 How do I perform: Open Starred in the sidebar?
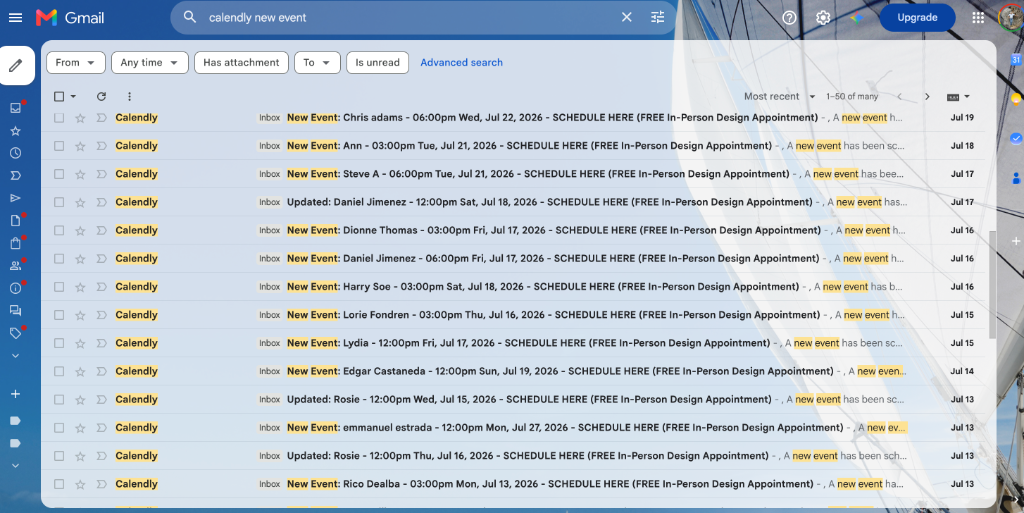(x=16, y=131)
